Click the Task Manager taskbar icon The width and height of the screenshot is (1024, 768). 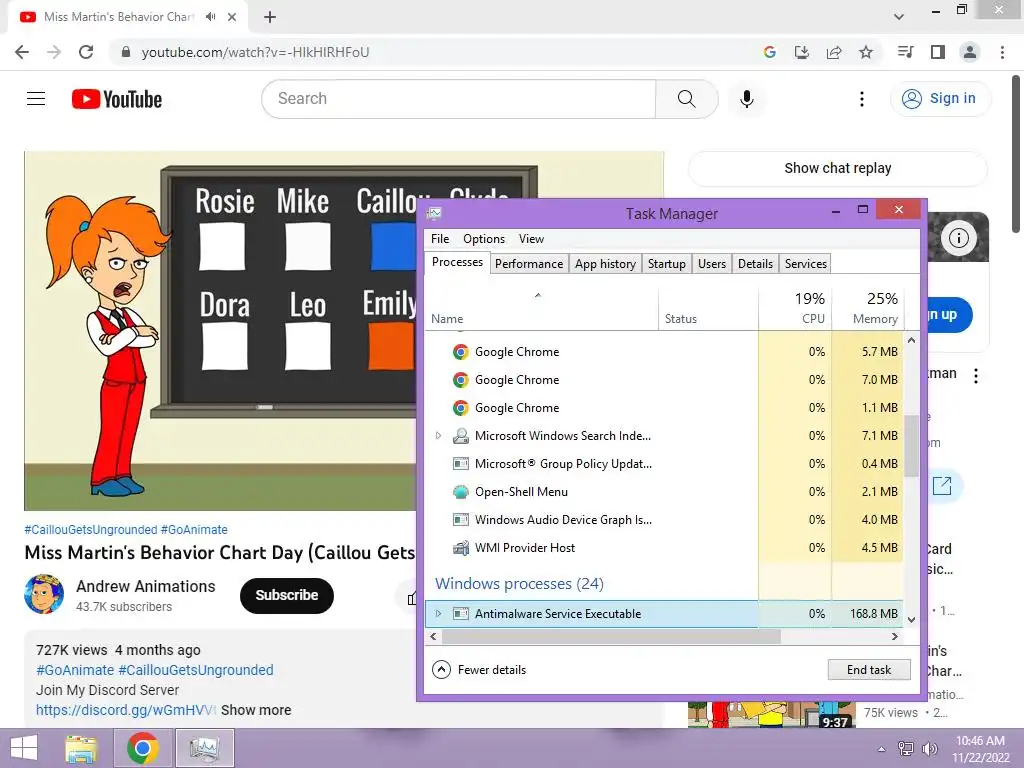click(205, 748)
